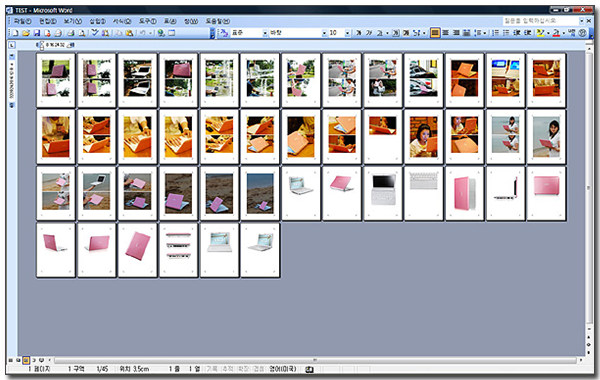
Task: Toggle right alignment
Action: tap(456, 33)
